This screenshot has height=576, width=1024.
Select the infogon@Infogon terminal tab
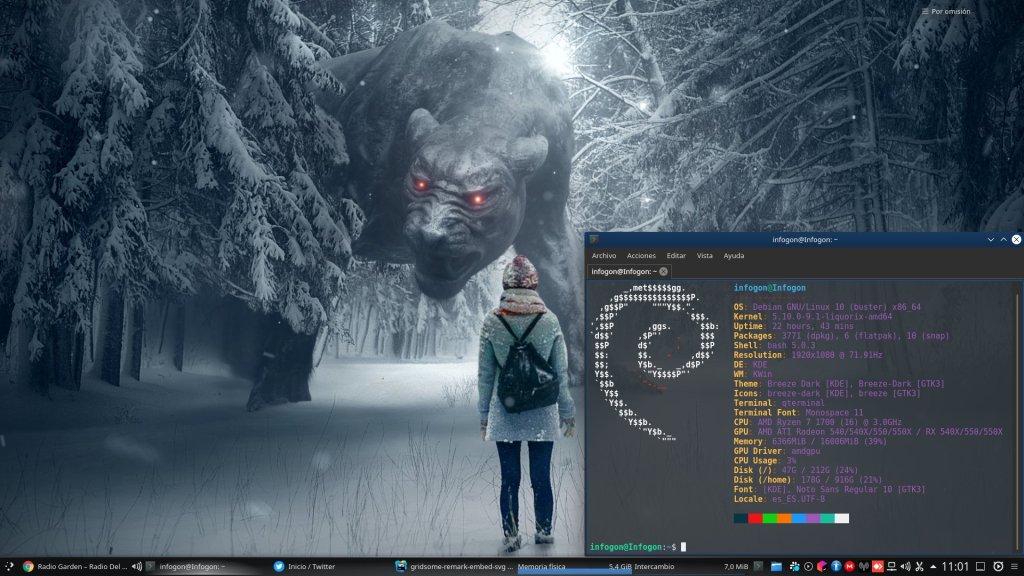click(x=622, y=271)
